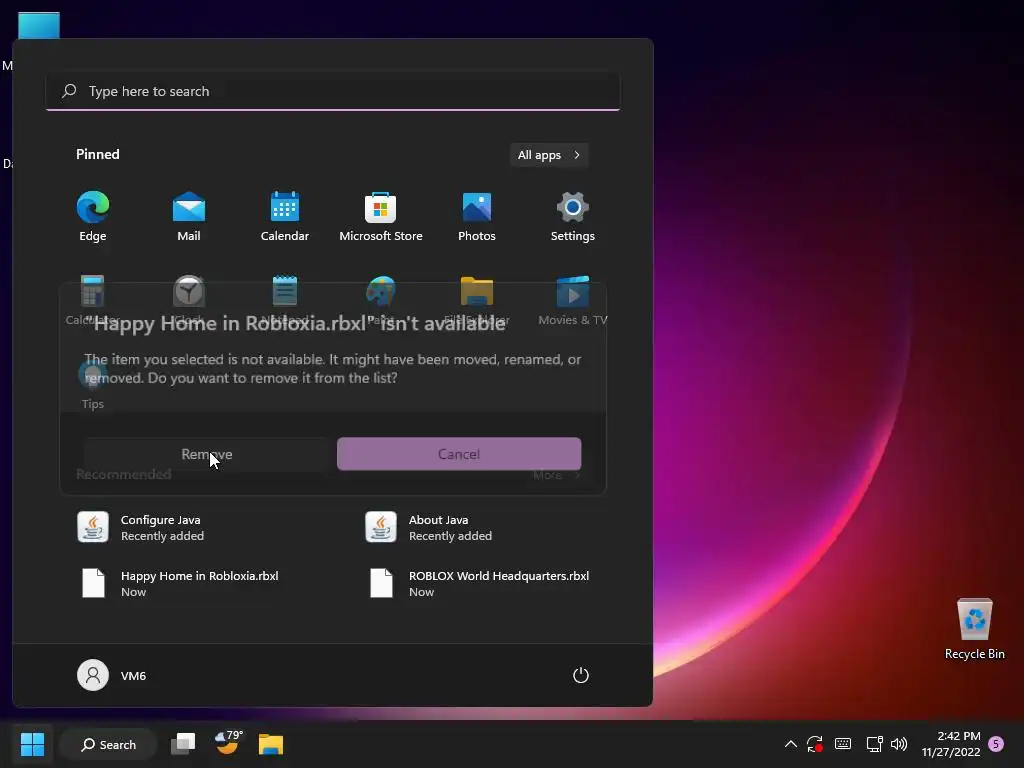Viewport: 1024px width, 768px height.
Task: Click Remove in the unavailable item dialog
Action: click(206, 454)
